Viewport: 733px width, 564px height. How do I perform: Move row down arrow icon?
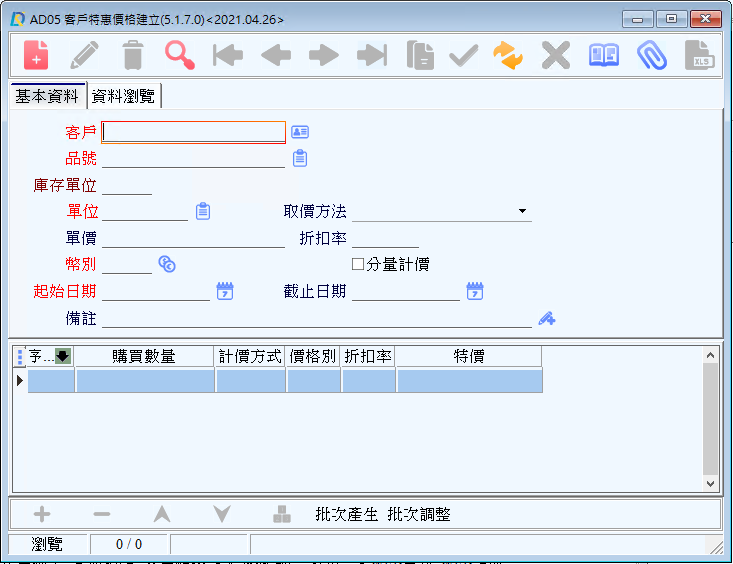pyautogui.click(x=222, y=514)
